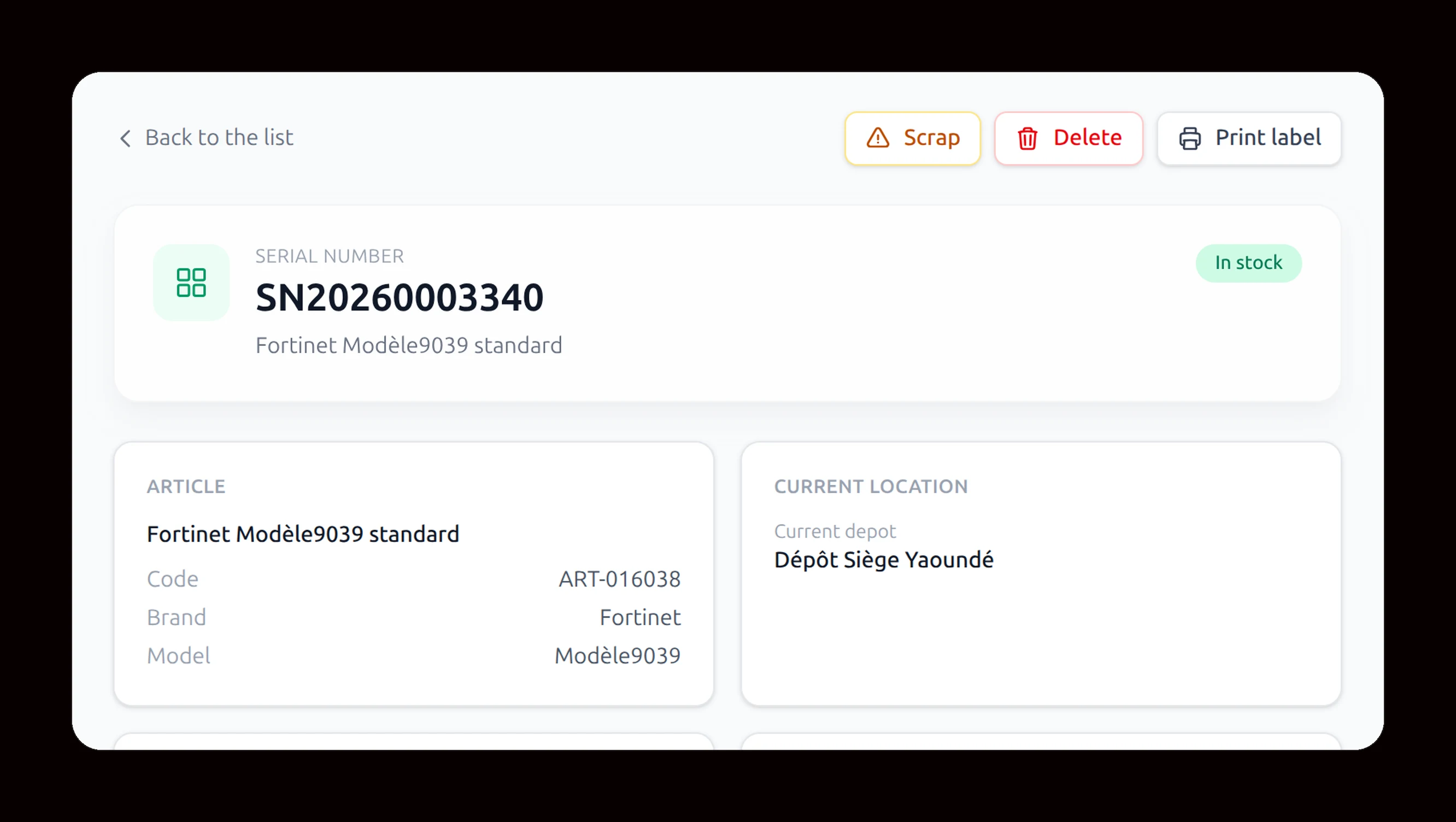This screenshot has width=1456, height=822.
Task: Click Dépôt Siège Yaoundé depot name
Action: click(x=883, y=560)
